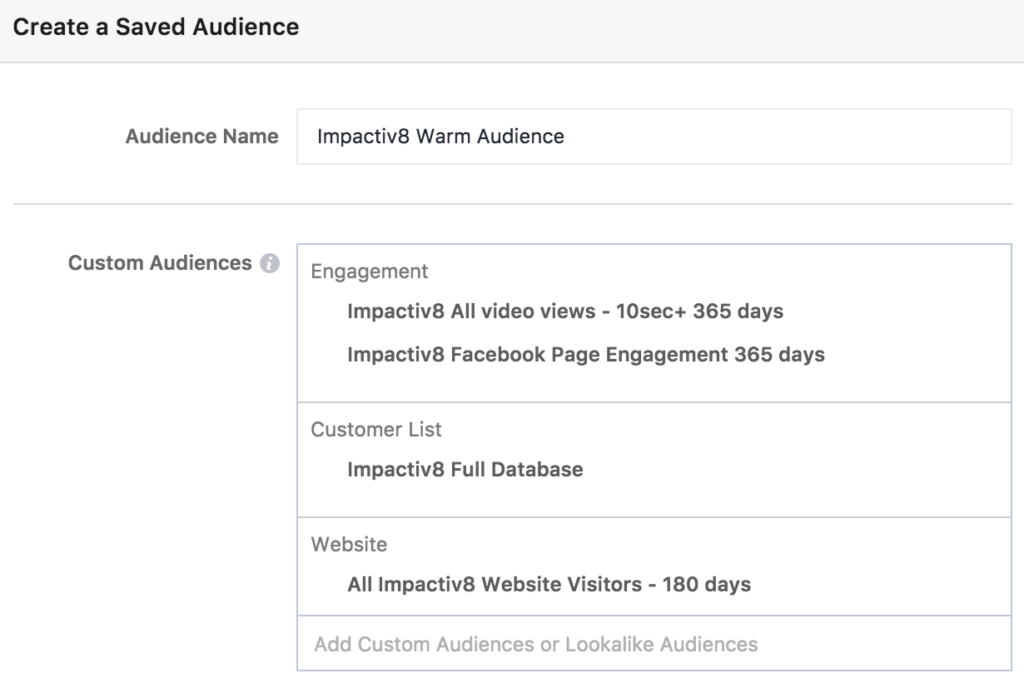Screen dimensions: 1024x683
Task: Click the Engagement group heading
Action: (369, 271)
